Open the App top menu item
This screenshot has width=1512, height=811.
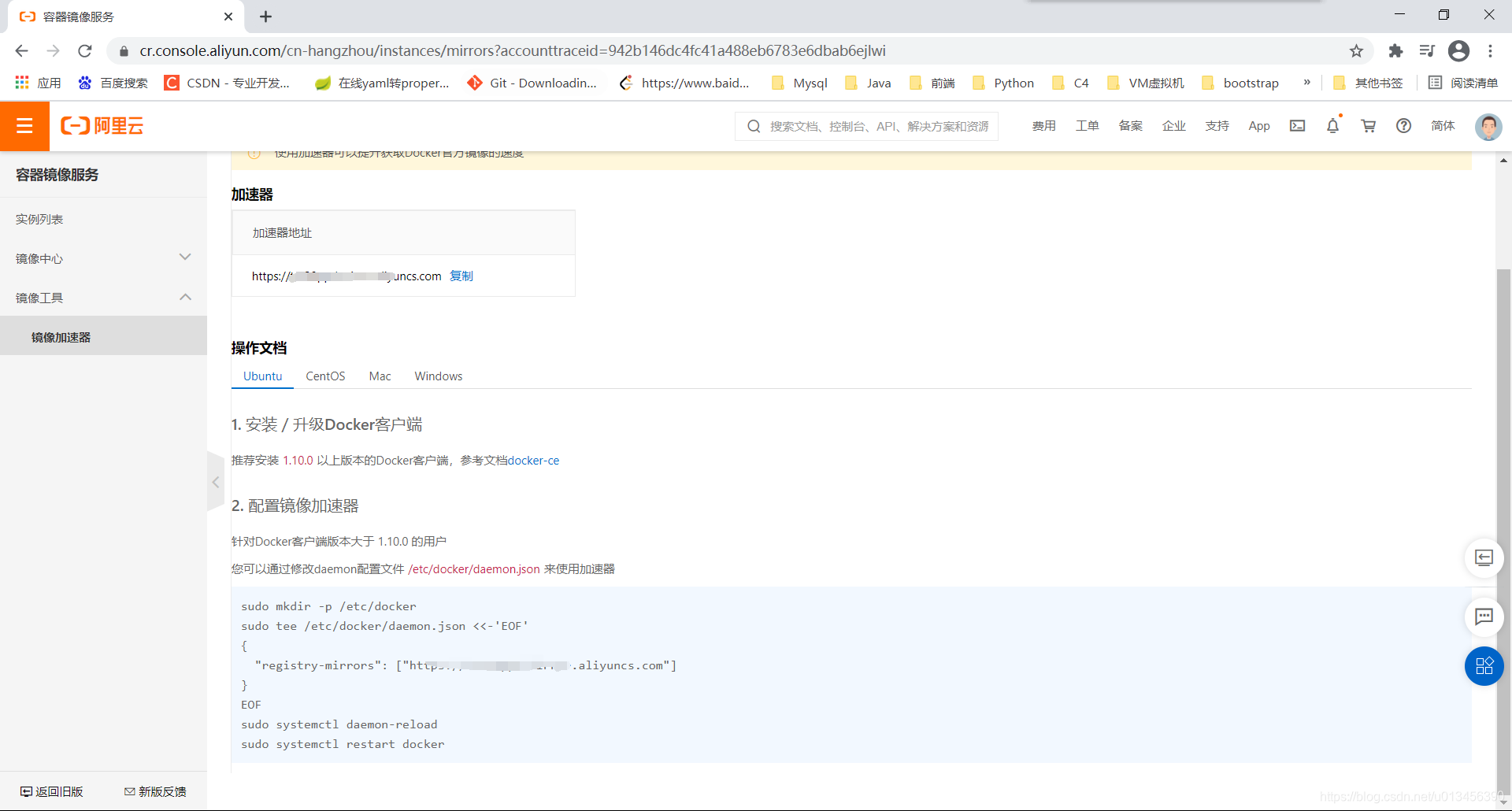pyautogui.click(x=1259, y=126)
